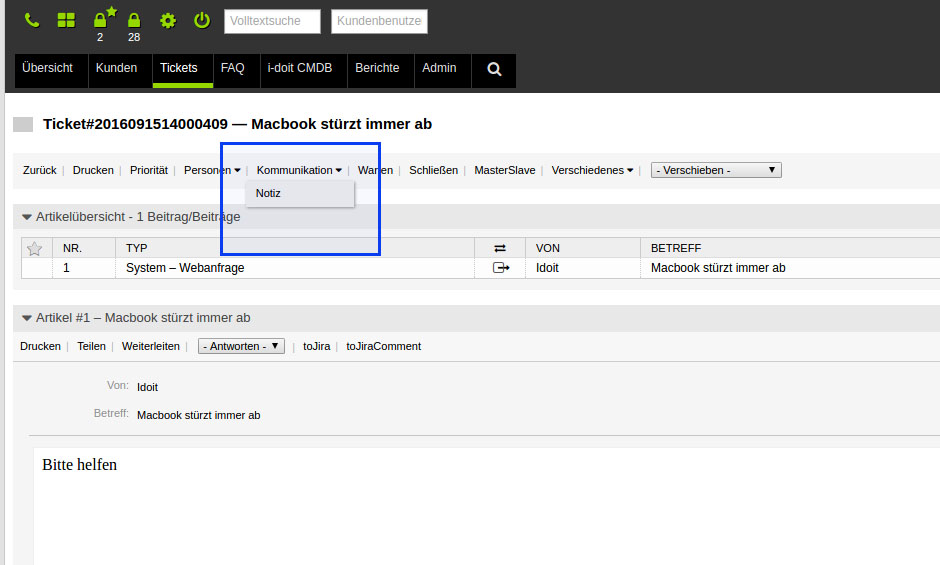The height and width of the screenshot is (565, 940).
Task: Click the gray flag beside ticket title
Action: click(23, 125)
